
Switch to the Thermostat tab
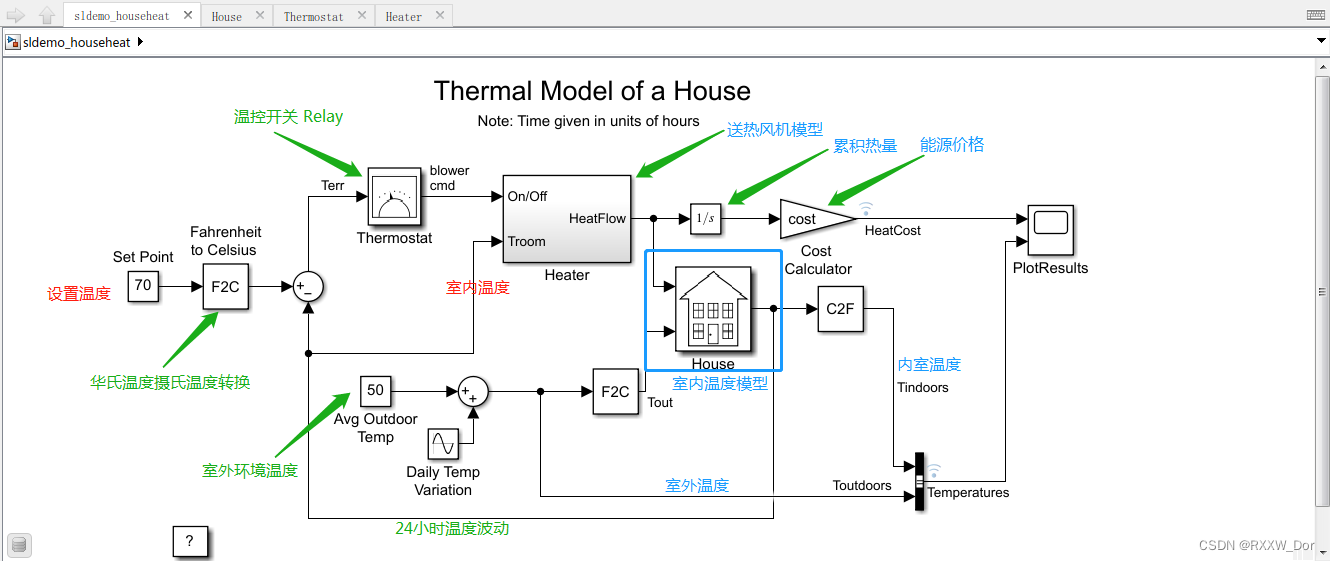tap(313, 16)
